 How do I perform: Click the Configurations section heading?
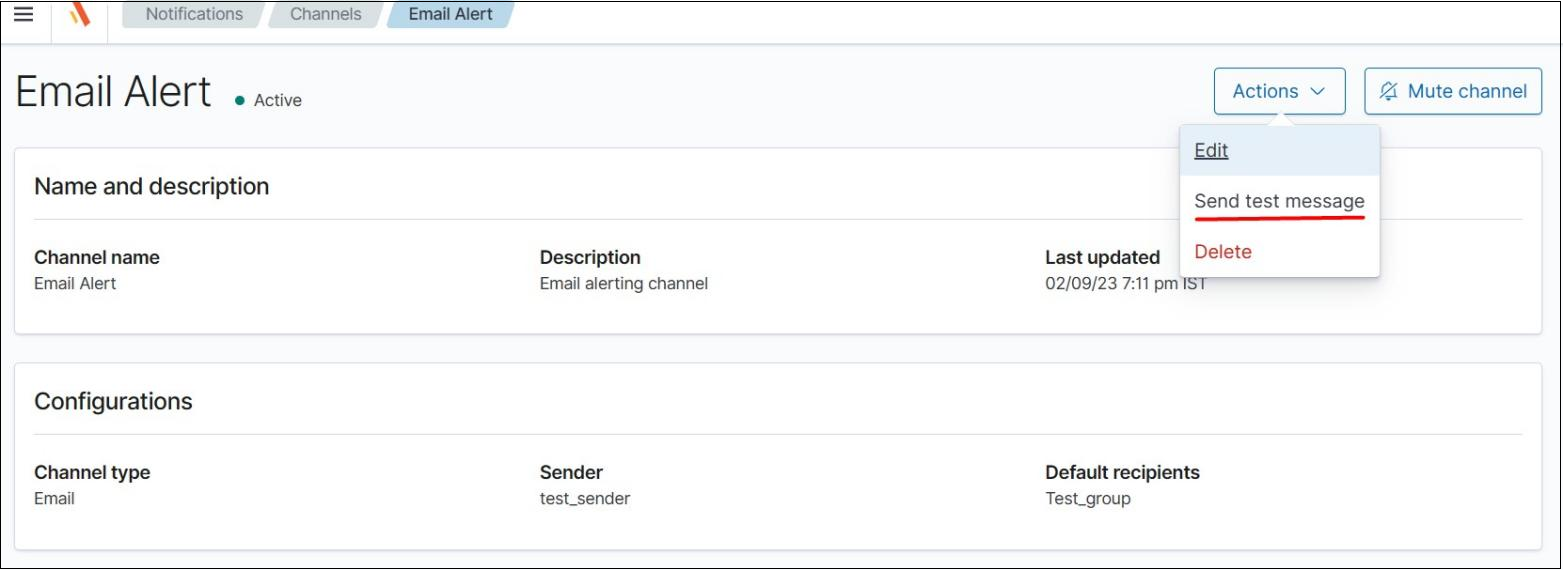tap(113, 401)
